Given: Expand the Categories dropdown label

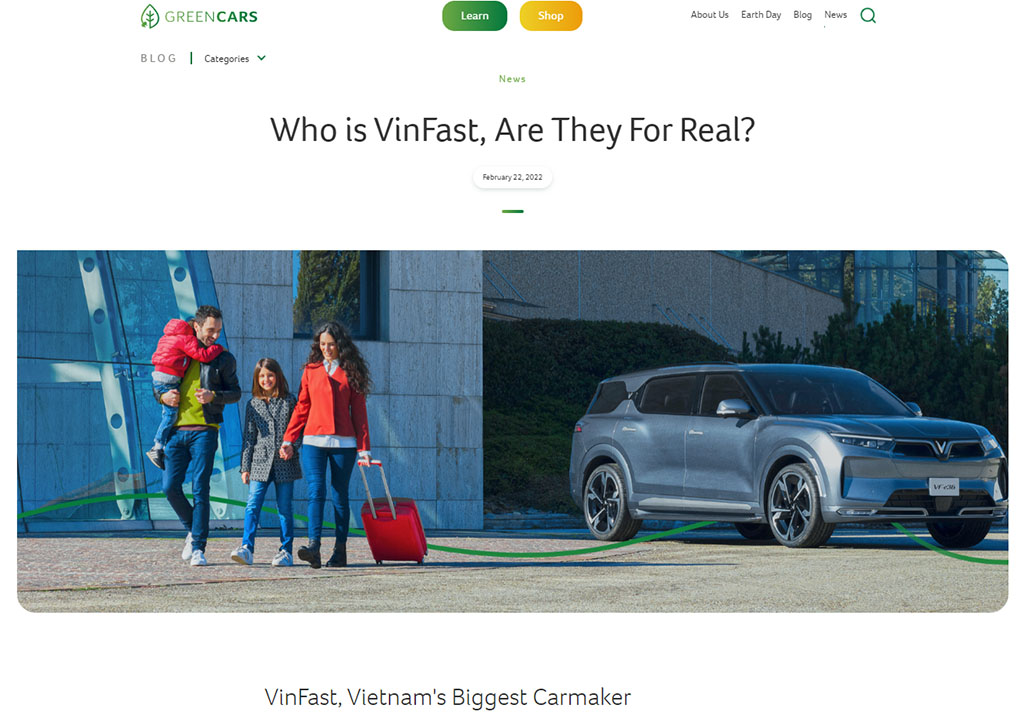Looking at the screenshot, I should click(x=227, y=59).
